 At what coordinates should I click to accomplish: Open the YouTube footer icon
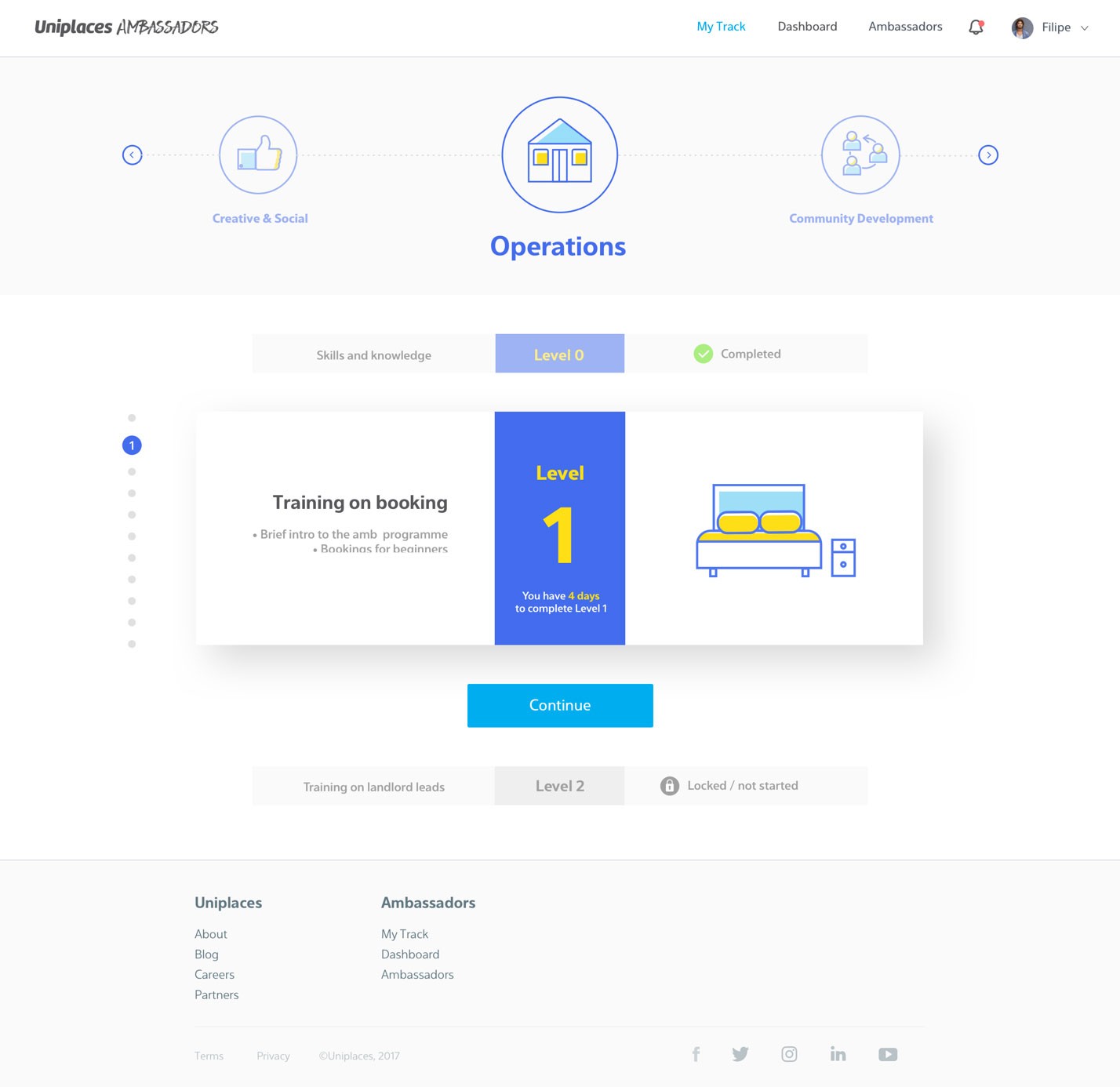[x=888, y=1054]
